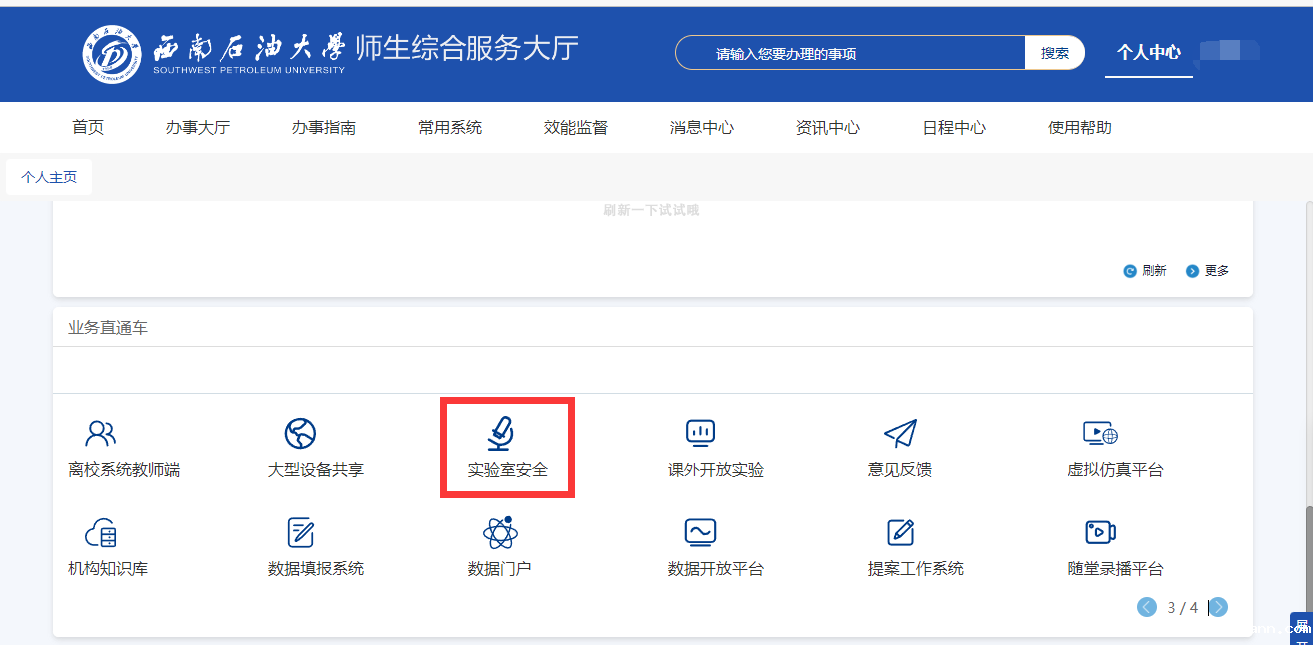This screenshot has height=645, width=1313.
Task: Open the 常用系统 menu item
Action: (450, 127)
